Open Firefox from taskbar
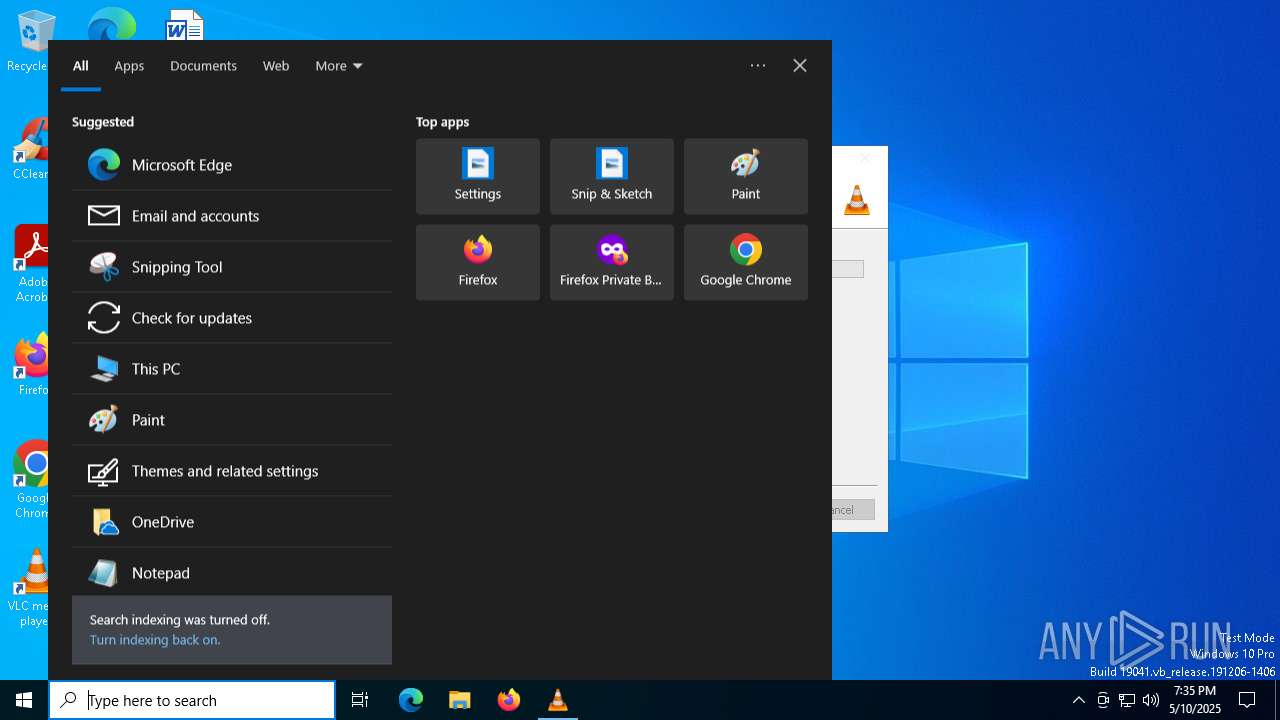The image size is (1280, 720). pos(509,700)
